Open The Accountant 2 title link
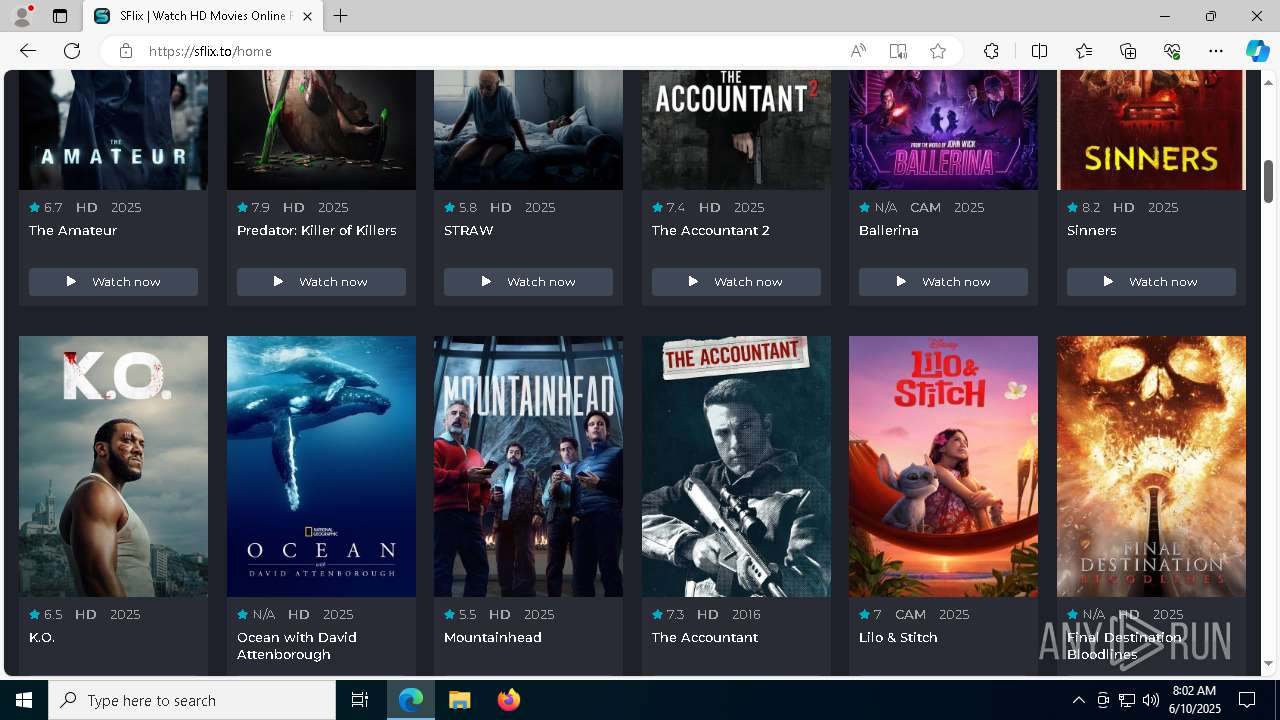 (711, 230)
